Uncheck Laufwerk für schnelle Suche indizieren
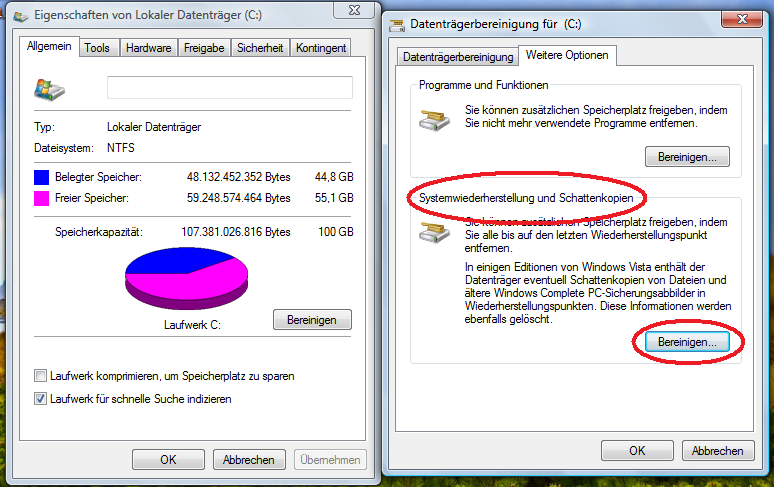This screenshot has width=774, height=487. coord(40,399)
